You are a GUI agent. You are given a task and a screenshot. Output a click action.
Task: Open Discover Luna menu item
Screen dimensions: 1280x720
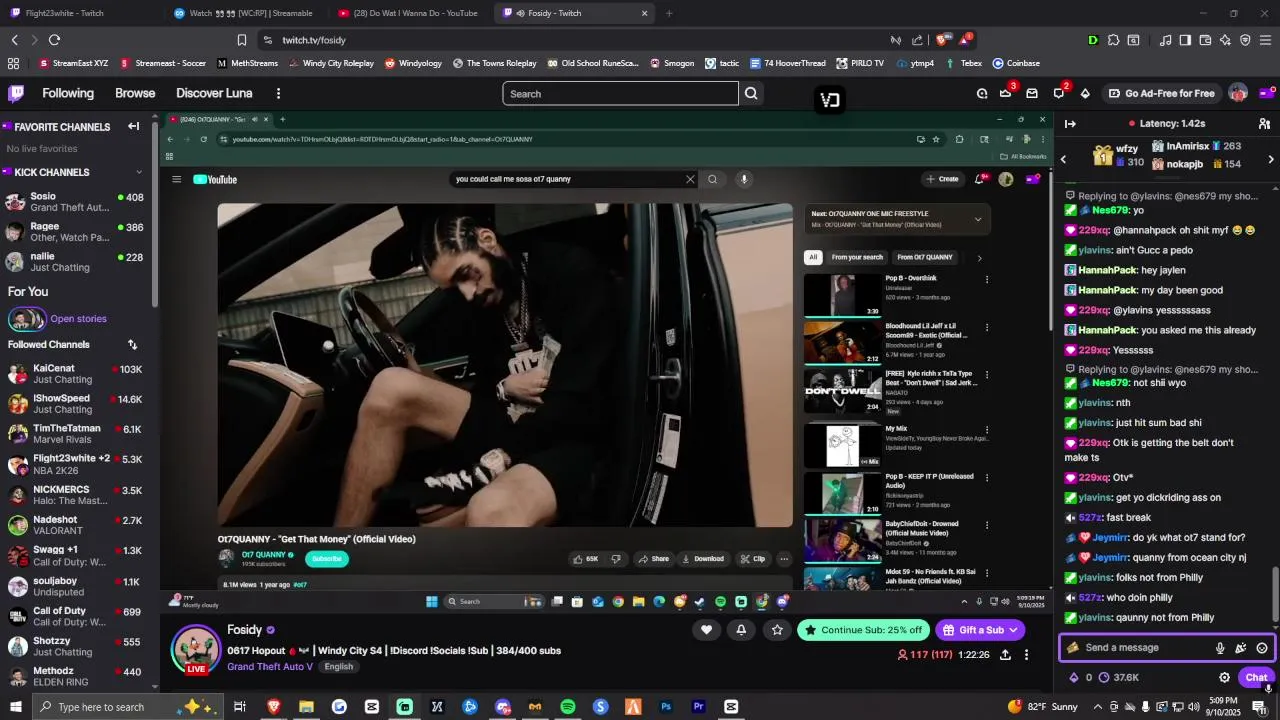(214, 93)
